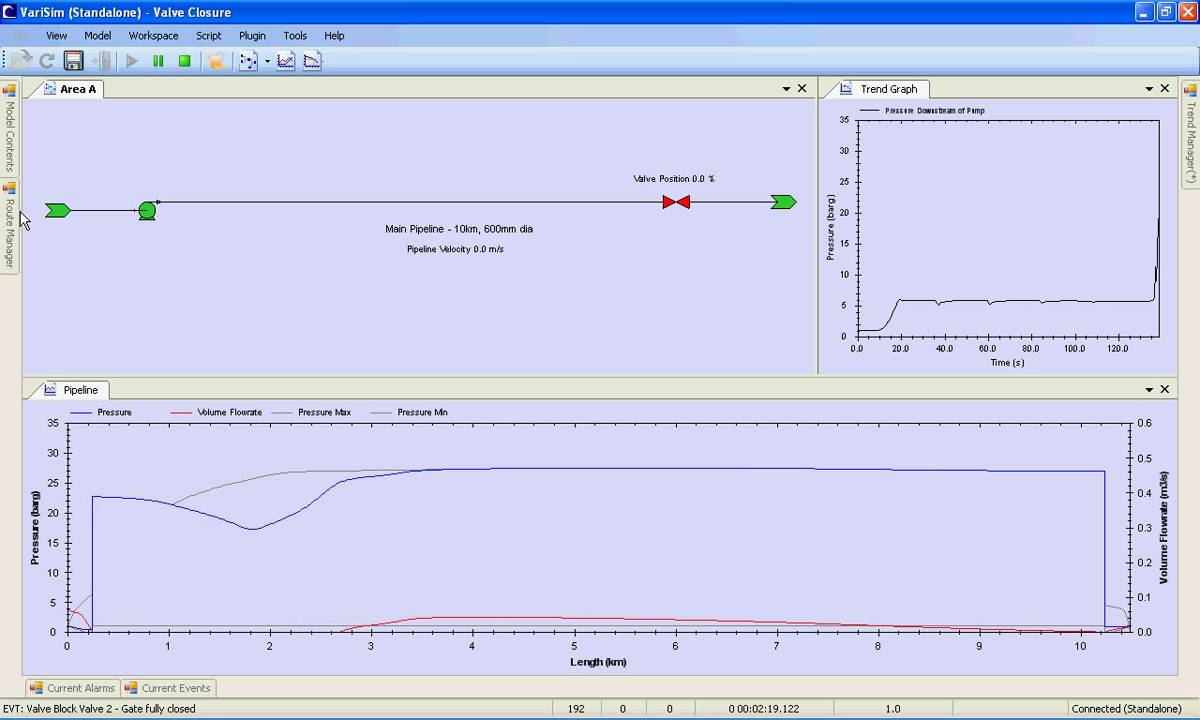The height and width of the screenshot is (720, 1200).
Task: Select the green inlet source node
Action: click(x=58, y=210)
